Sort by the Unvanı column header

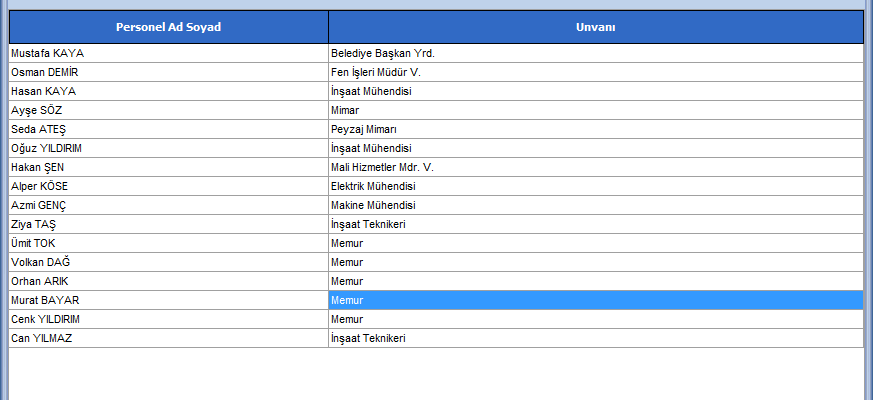coord(595,27)
